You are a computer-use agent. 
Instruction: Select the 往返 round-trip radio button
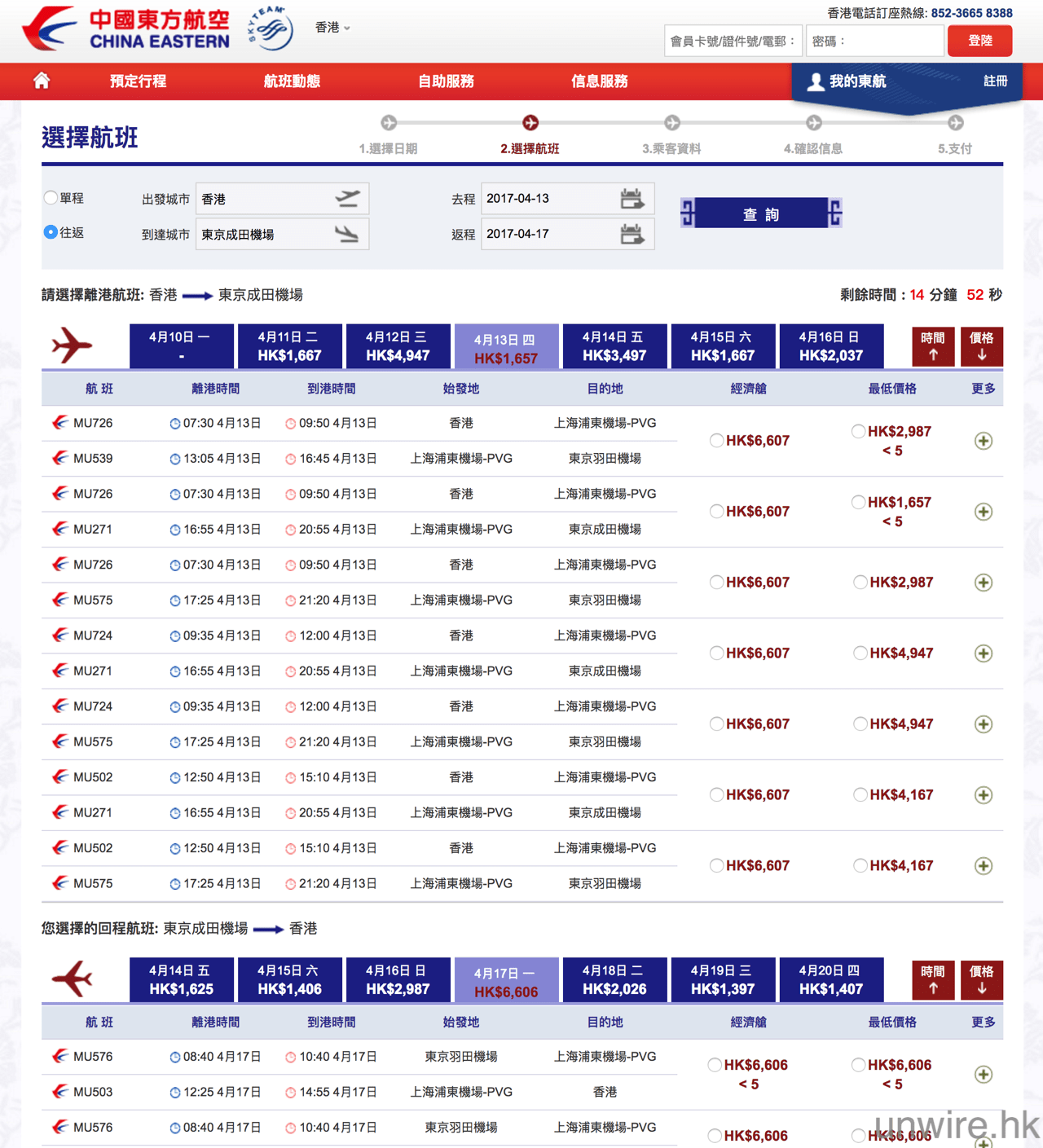point(51,232)
